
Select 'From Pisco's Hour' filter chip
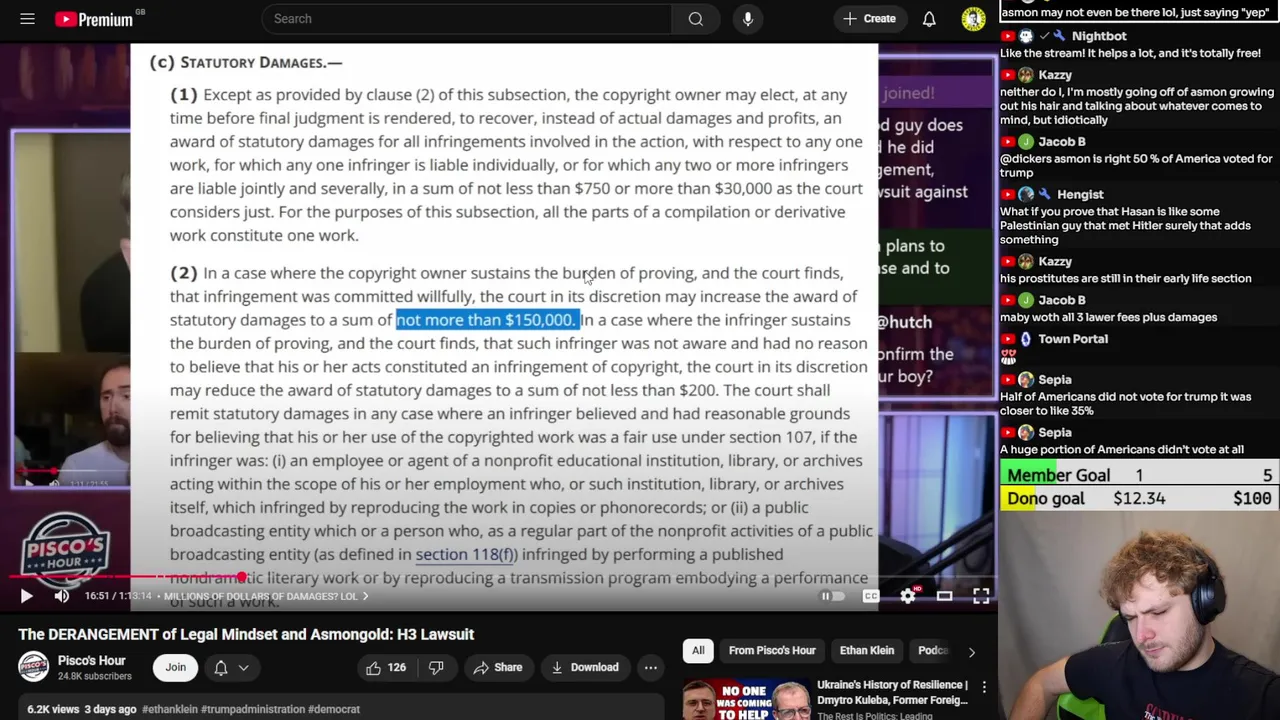pos(772,651)
